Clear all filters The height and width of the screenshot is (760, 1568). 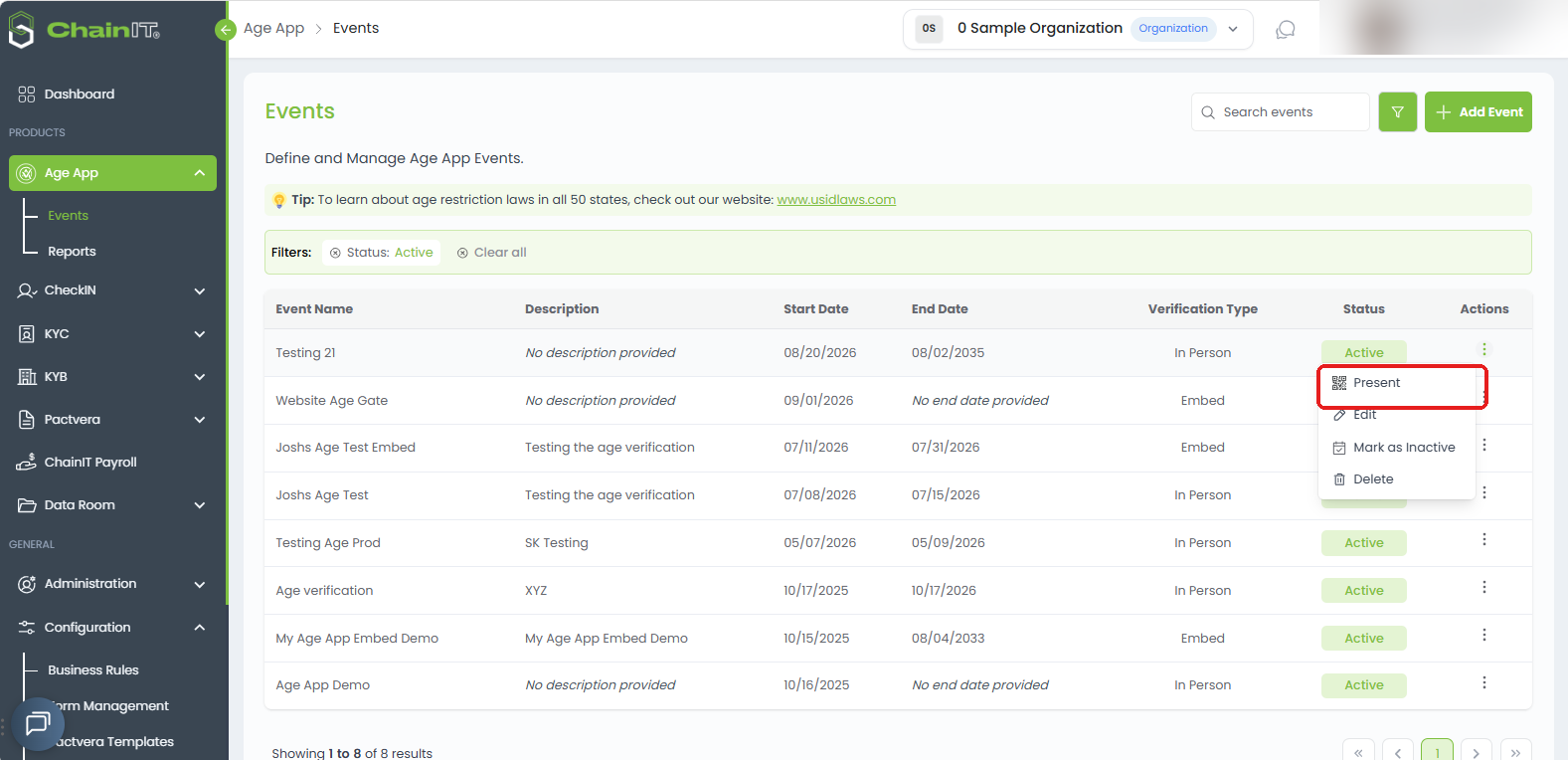click(x=491, y=253)
